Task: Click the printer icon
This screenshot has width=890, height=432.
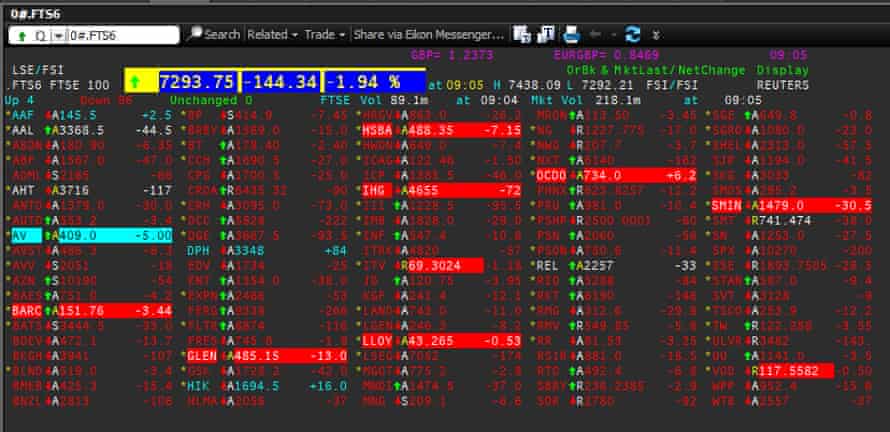Action: tap(571, 35)
